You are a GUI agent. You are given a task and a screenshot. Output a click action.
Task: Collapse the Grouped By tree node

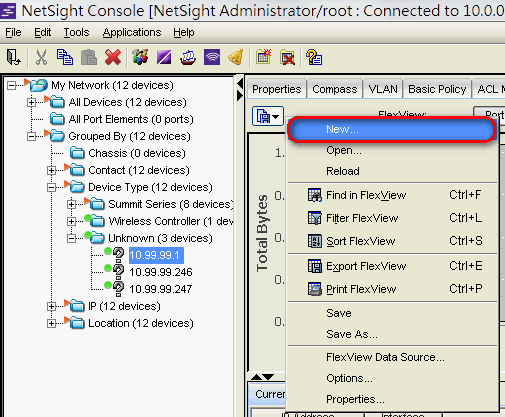[x=31, y=136]
